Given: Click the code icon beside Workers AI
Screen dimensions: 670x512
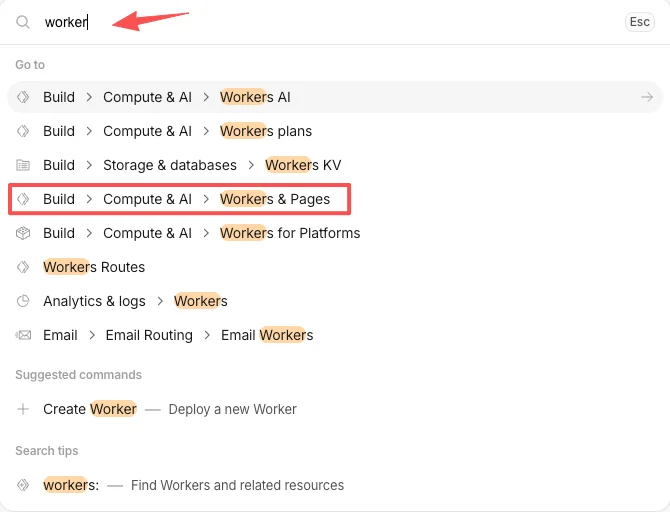Looking at the screenshot, I should click(x=23, y=97).
